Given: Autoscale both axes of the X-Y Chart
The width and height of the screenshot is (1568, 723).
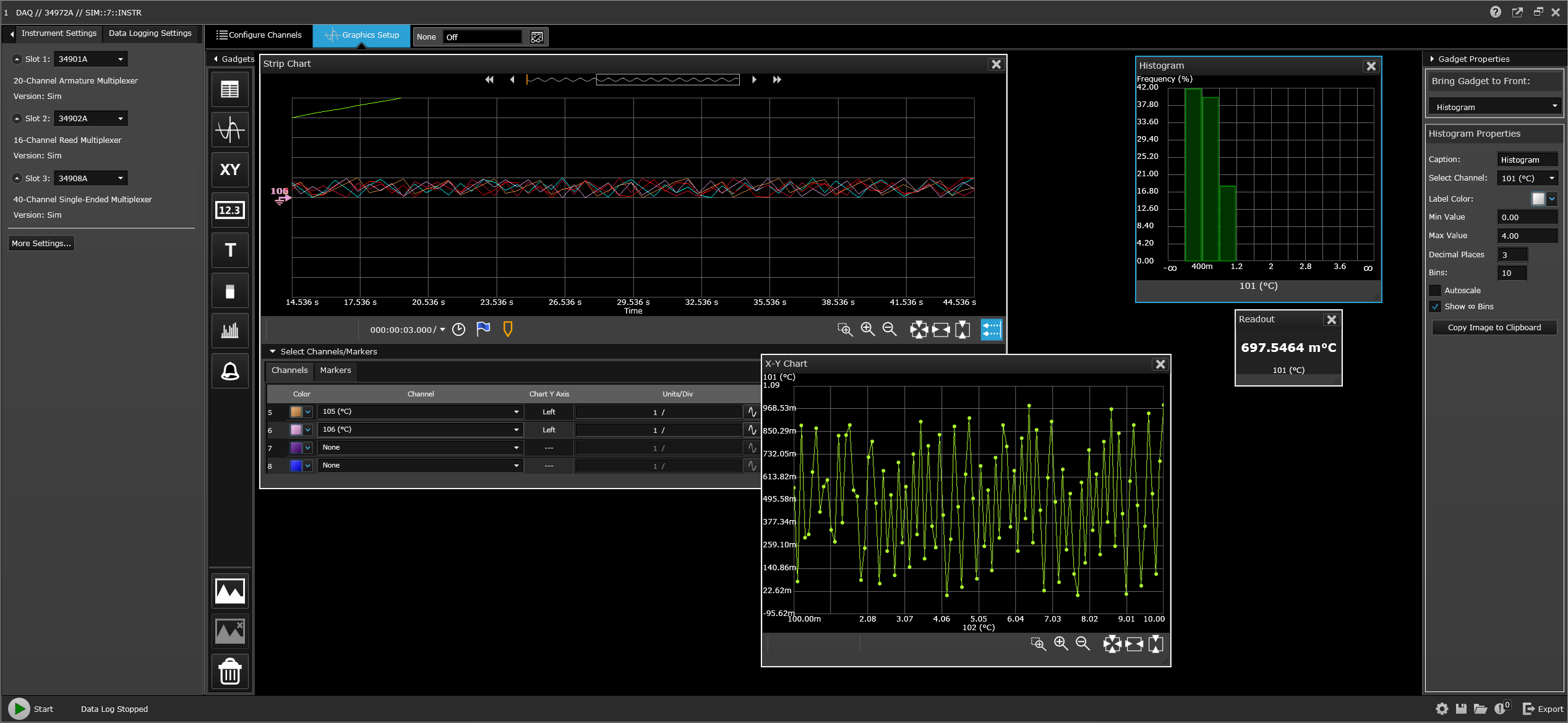Looking at the screenshot, I should (1113, 644).
